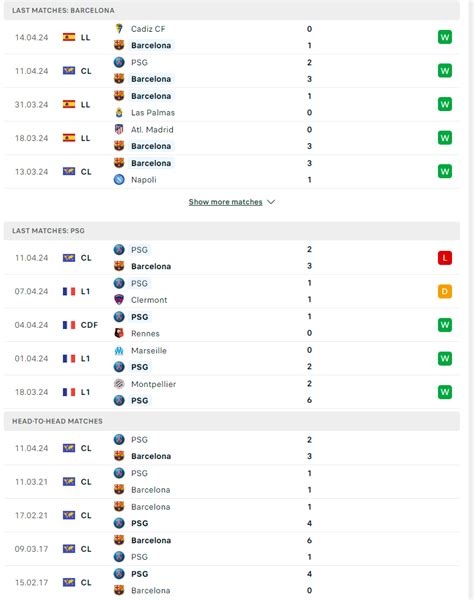
Task: Click the Atl. Madrid club crest icon
Action: tap(119, 129)
